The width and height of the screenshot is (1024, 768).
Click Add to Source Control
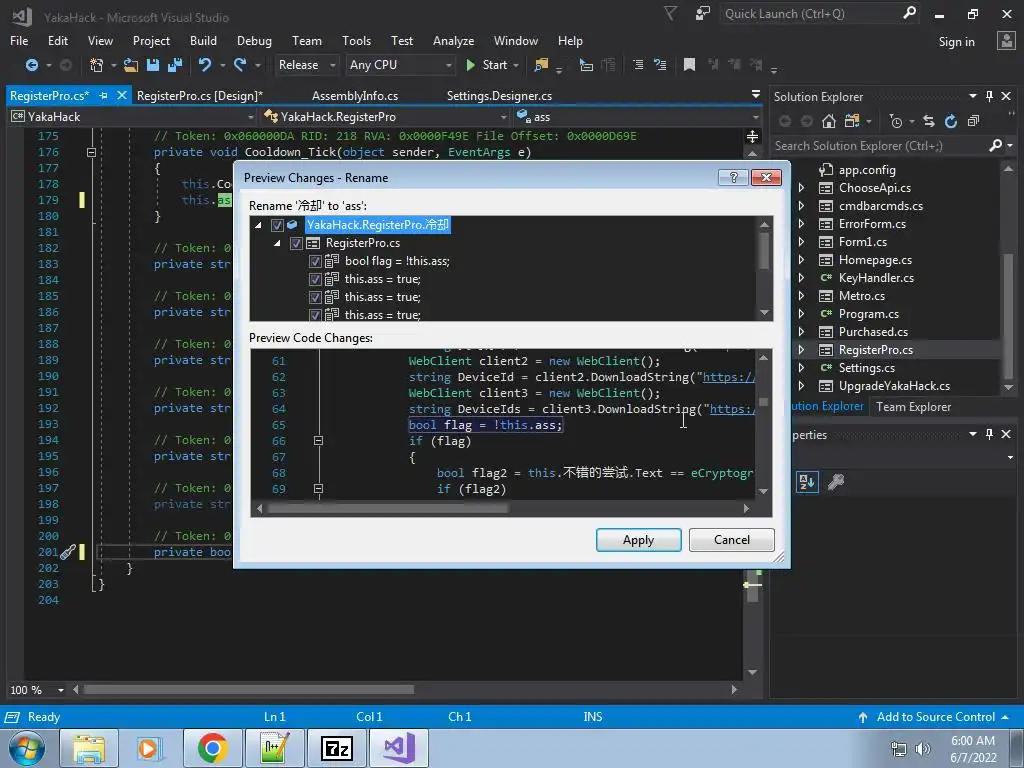pos(935,717)
